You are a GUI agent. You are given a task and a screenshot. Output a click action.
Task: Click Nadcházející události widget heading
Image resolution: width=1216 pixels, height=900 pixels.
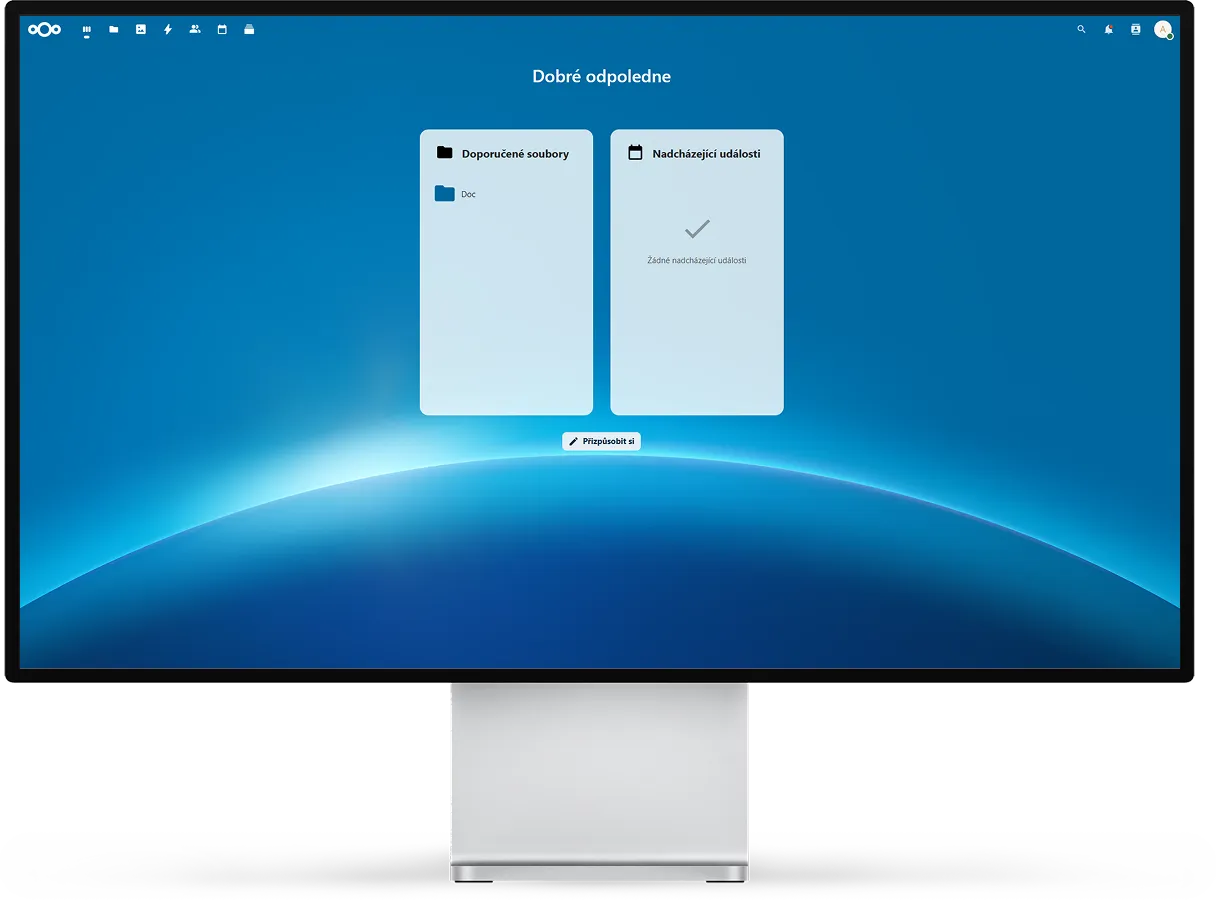click(x=706, y=154)
